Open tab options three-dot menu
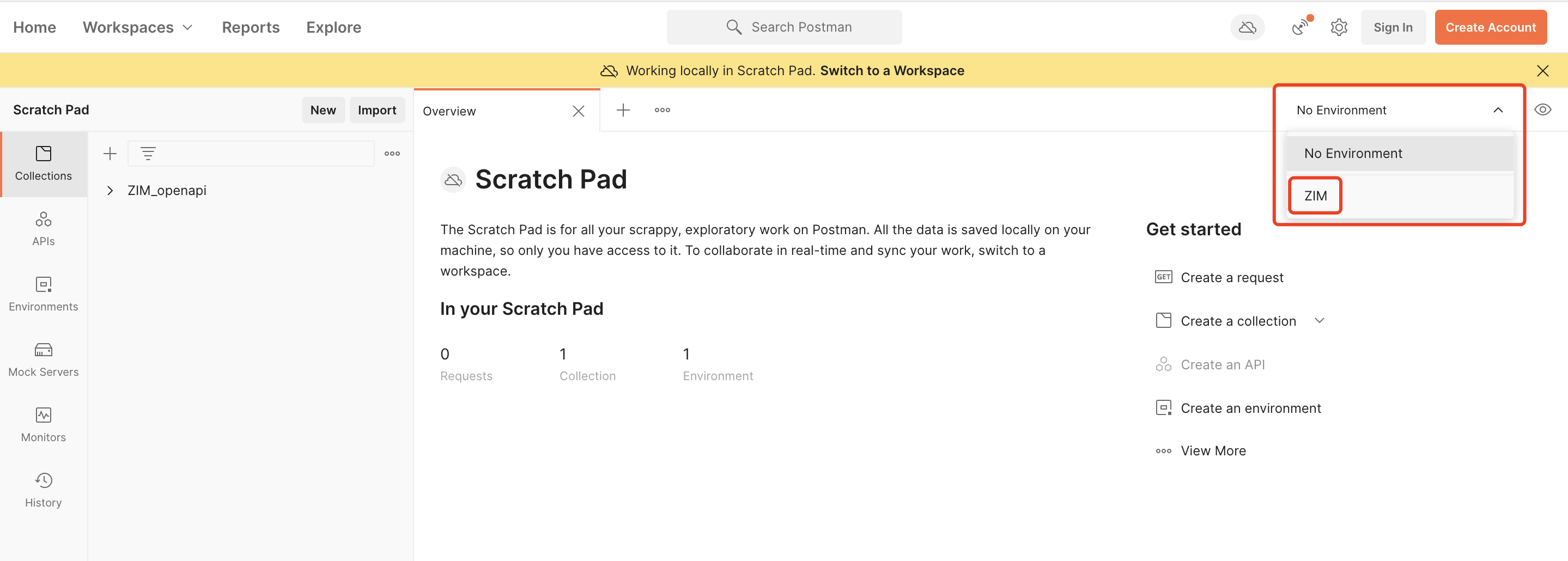 [663, 110]
